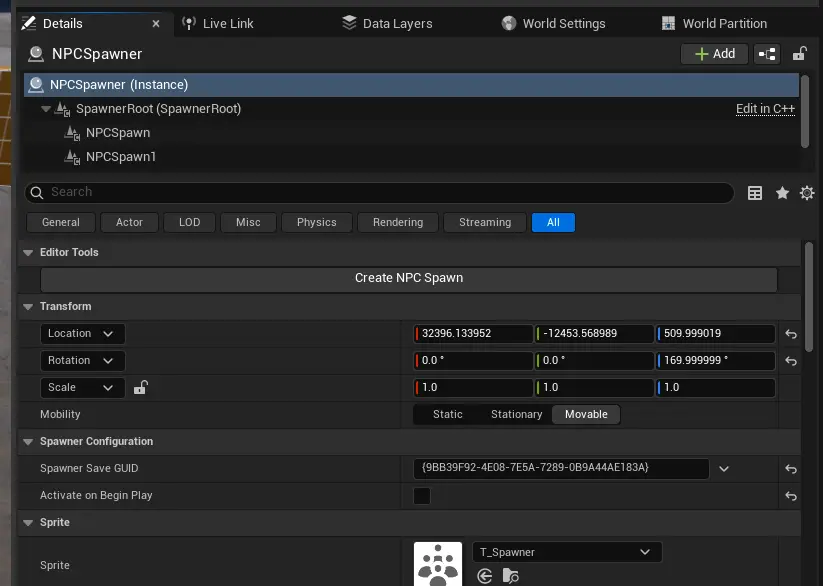The height and width of the screenshot is (586, 823).
Task: Set Mobility to Static
Action: coord(447,414)
